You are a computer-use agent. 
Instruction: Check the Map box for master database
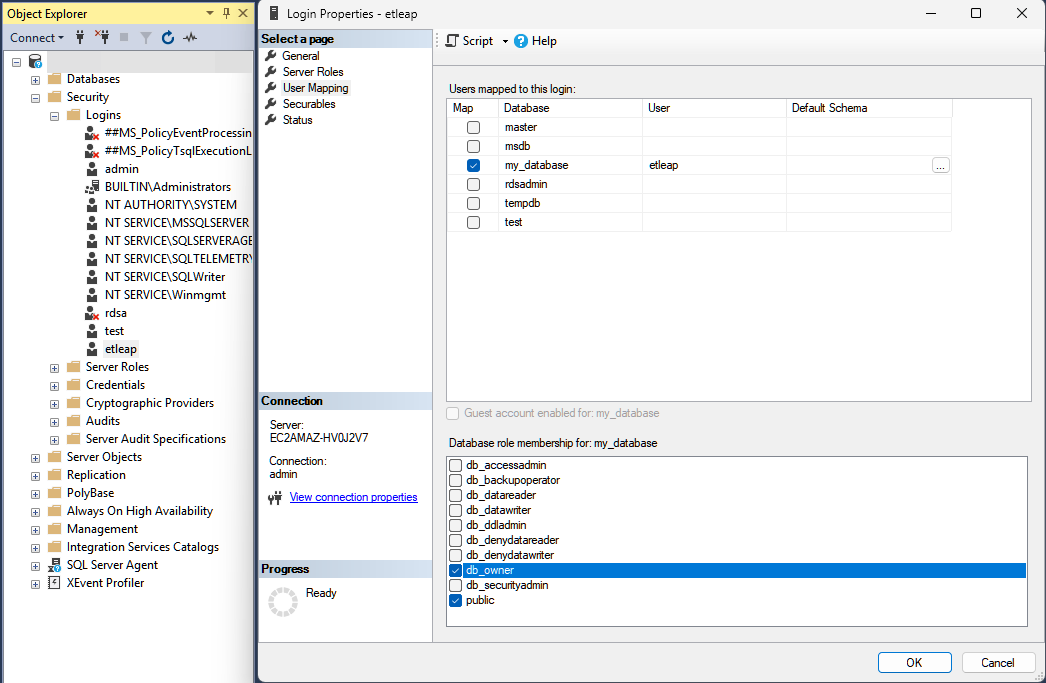pyautogui.click(x=473, y=128)
